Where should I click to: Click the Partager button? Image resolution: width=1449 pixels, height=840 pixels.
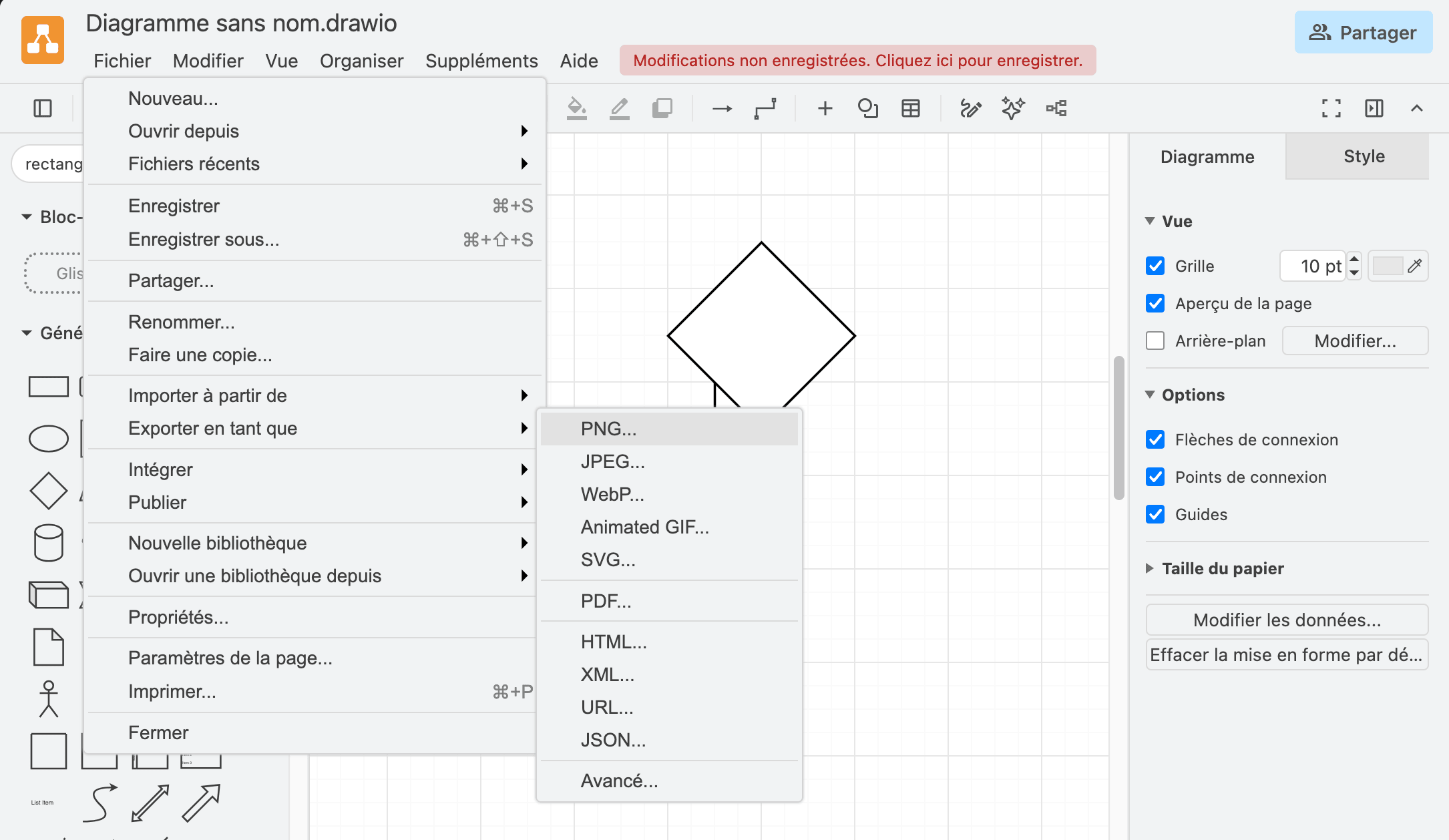coord(1364,32)
